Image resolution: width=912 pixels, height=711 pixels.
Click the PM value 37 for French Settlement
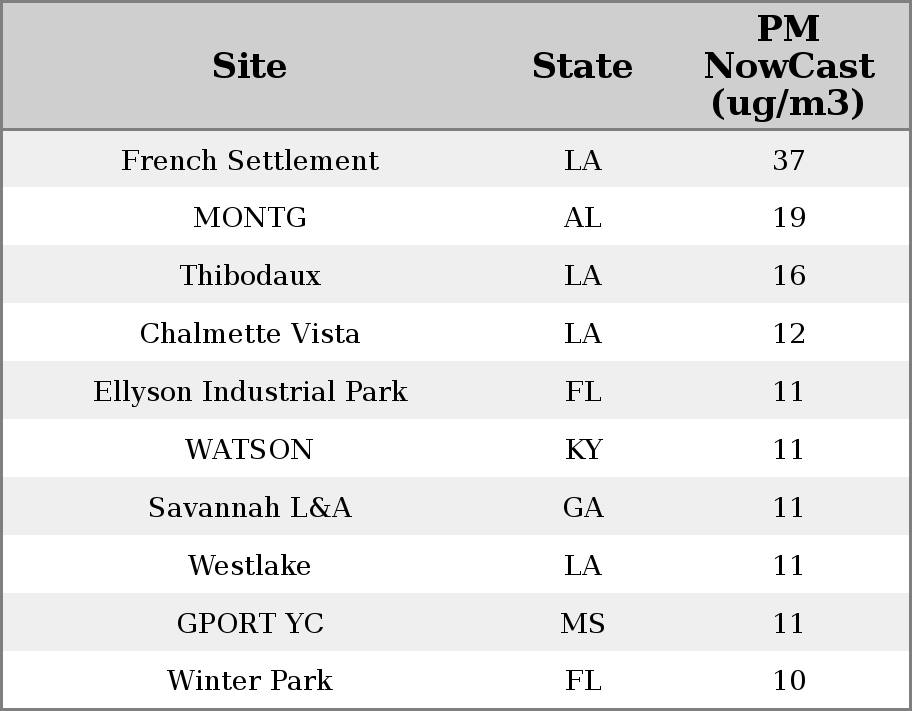pos(789,160)
